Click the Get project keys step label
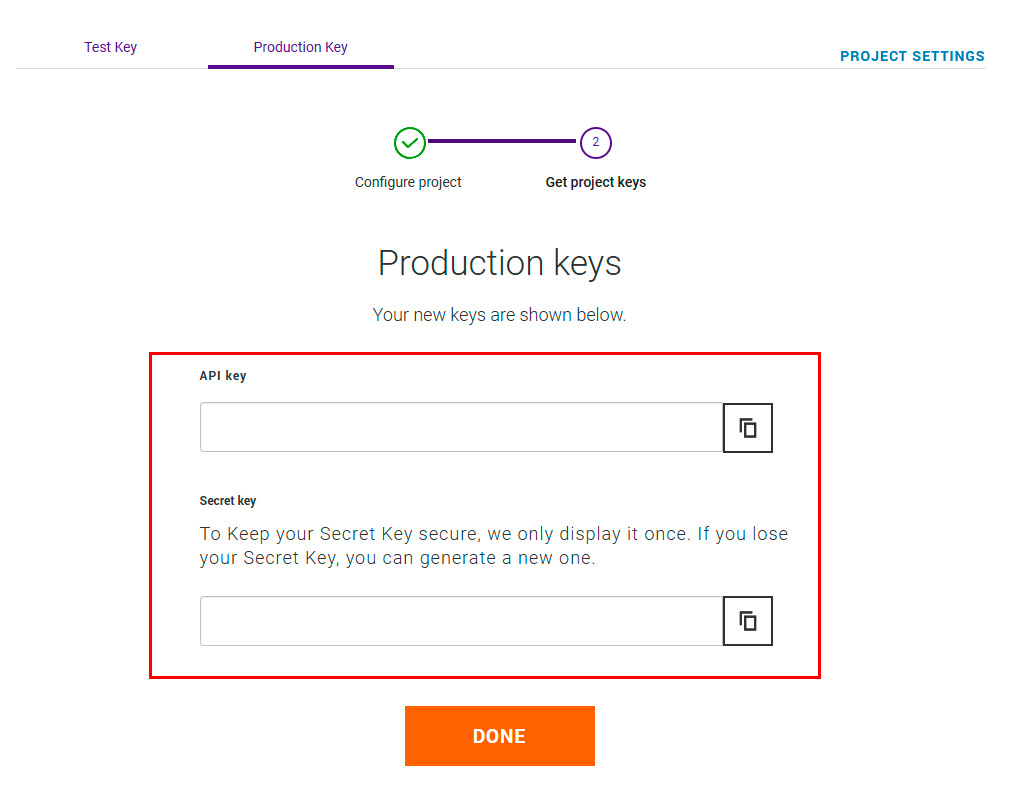Viewport: 1020px width, 798px height. coord(595,182)
